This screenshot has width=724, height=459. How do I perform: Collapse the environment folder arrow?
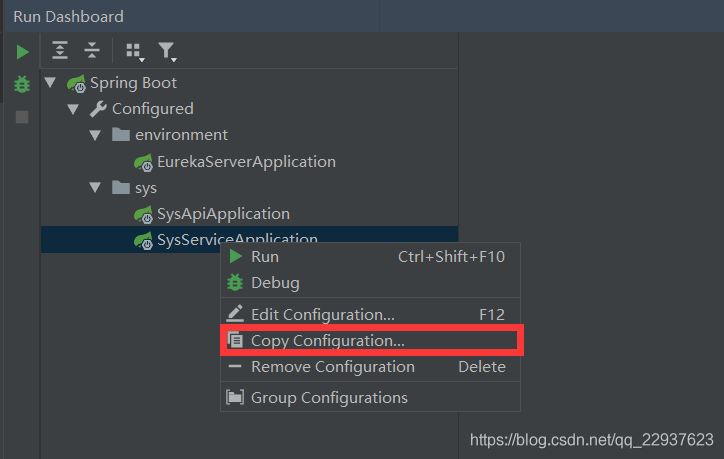point(95,135)
